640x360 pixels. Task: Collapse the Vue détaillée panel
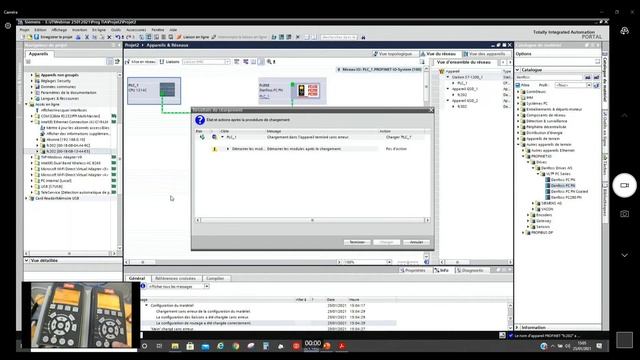coord(27,260)
